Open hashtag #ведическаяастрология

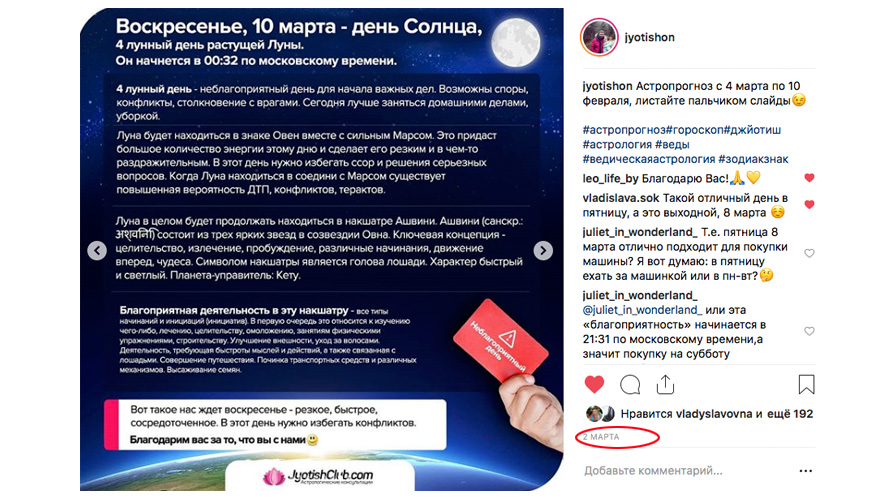(648, 159)
